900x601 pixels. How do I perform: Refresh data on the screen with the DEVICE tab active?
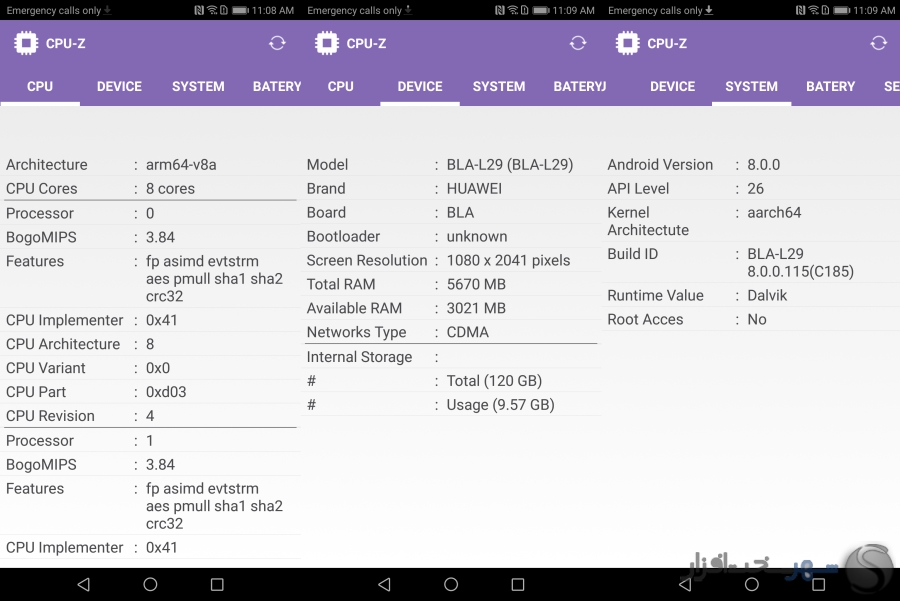pyautogui.click(x=578, y=43)
